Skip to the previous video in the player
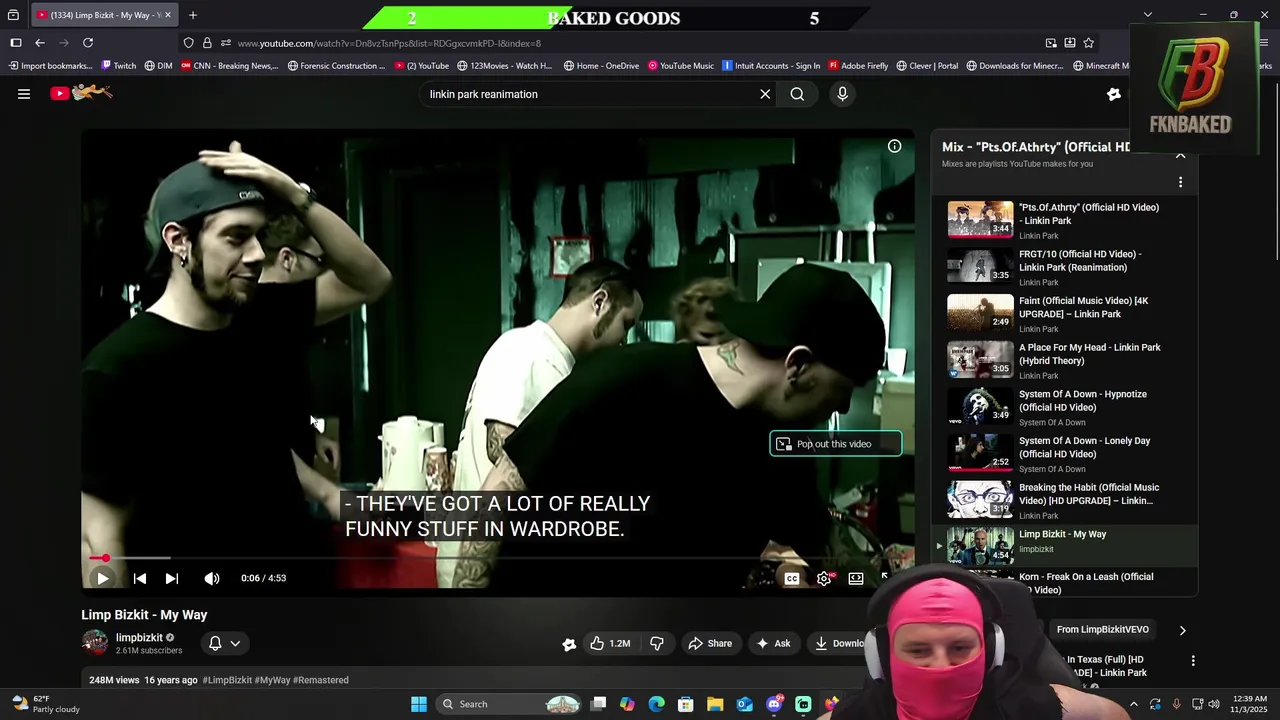 140,578
